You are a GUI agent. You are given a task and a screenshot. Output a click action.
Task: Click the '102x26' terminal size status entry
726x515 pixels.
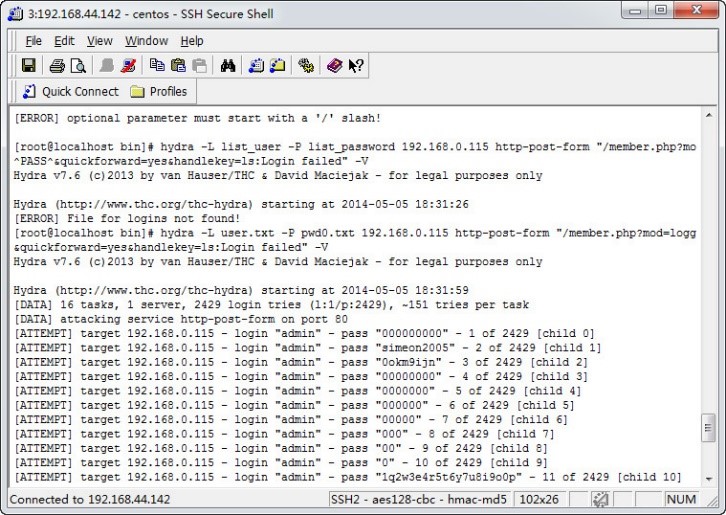539,499
